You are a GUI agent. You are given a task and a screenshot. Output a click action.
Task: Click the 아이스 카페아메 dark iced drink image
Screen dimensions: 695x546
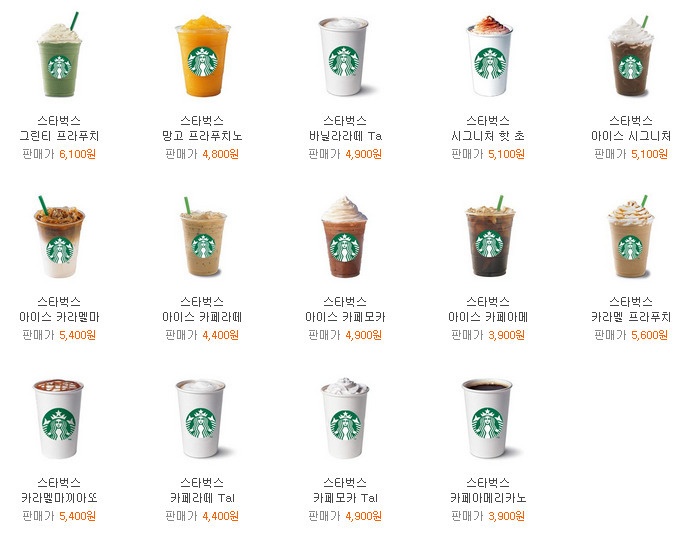[489, 236]
